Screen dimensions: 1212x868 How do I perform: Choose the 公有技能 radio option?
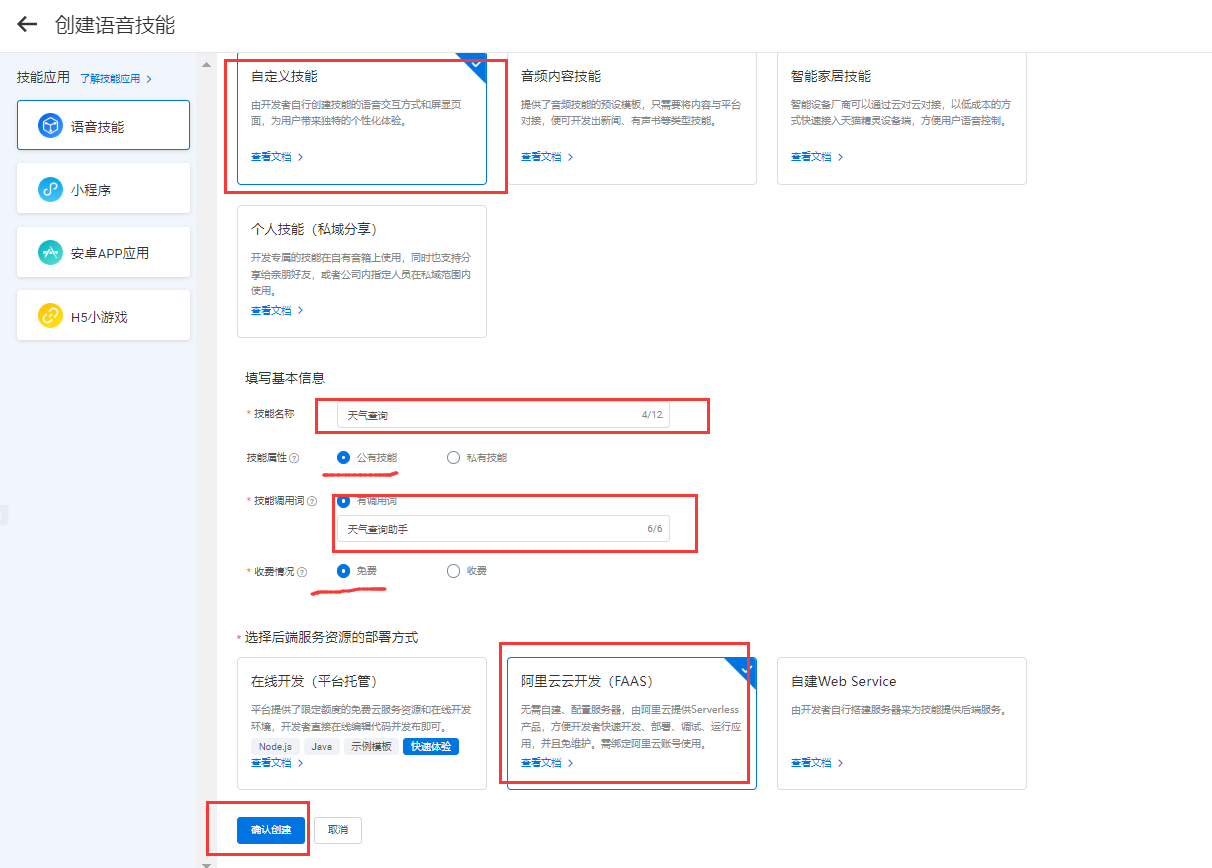[344, 457]
